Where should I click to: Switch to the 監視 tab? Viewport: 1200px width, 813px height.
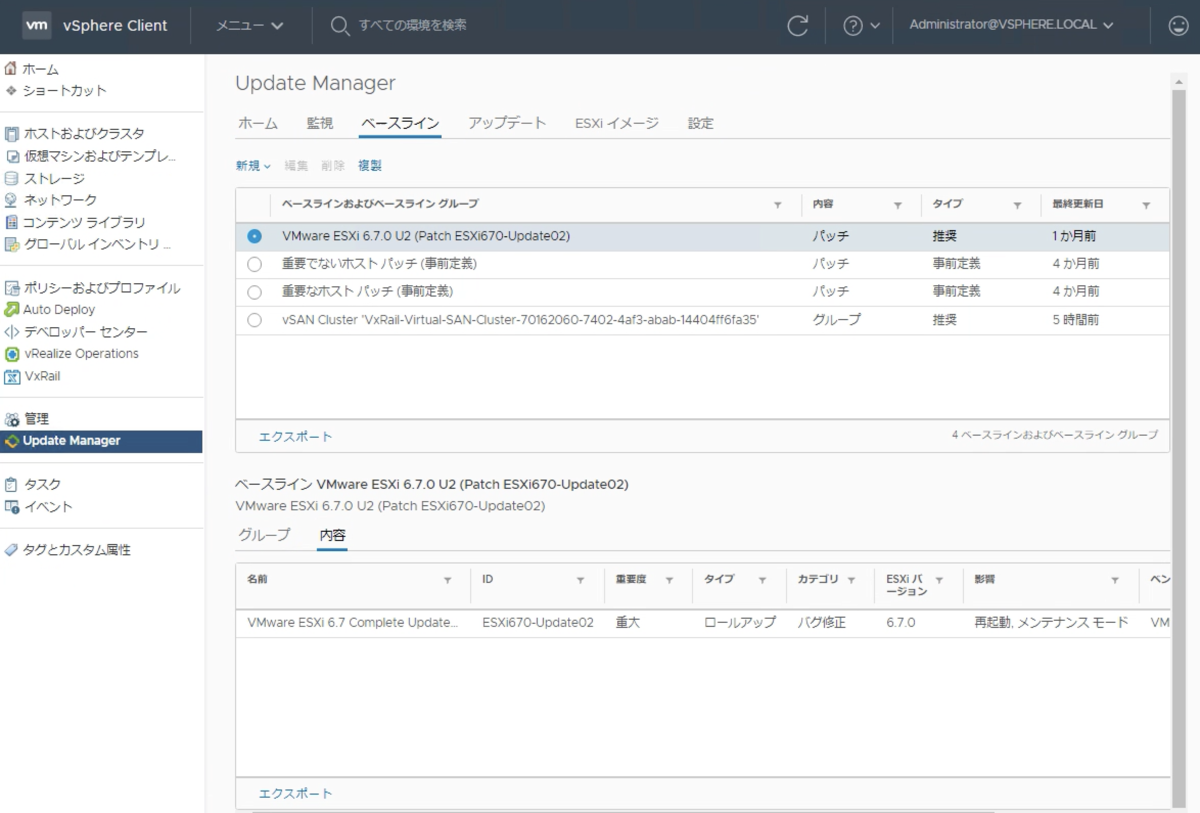point(320,123)
